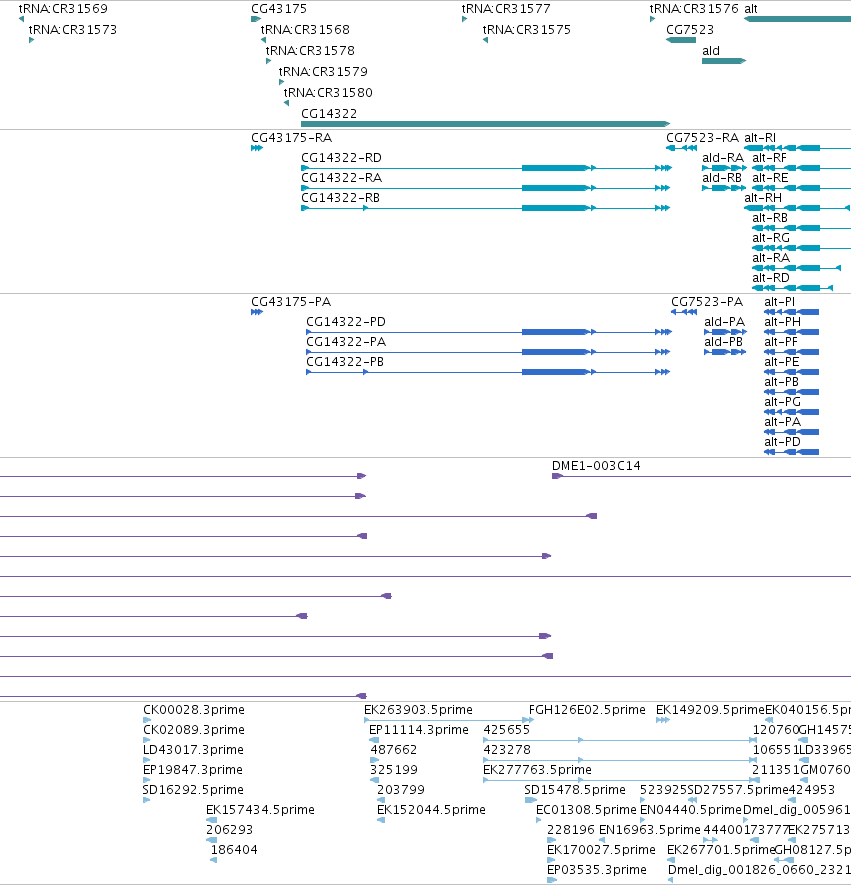The image size is (851, 885).
Task: Select CG14322-PA protein label
Action: (x=346, y=342)
